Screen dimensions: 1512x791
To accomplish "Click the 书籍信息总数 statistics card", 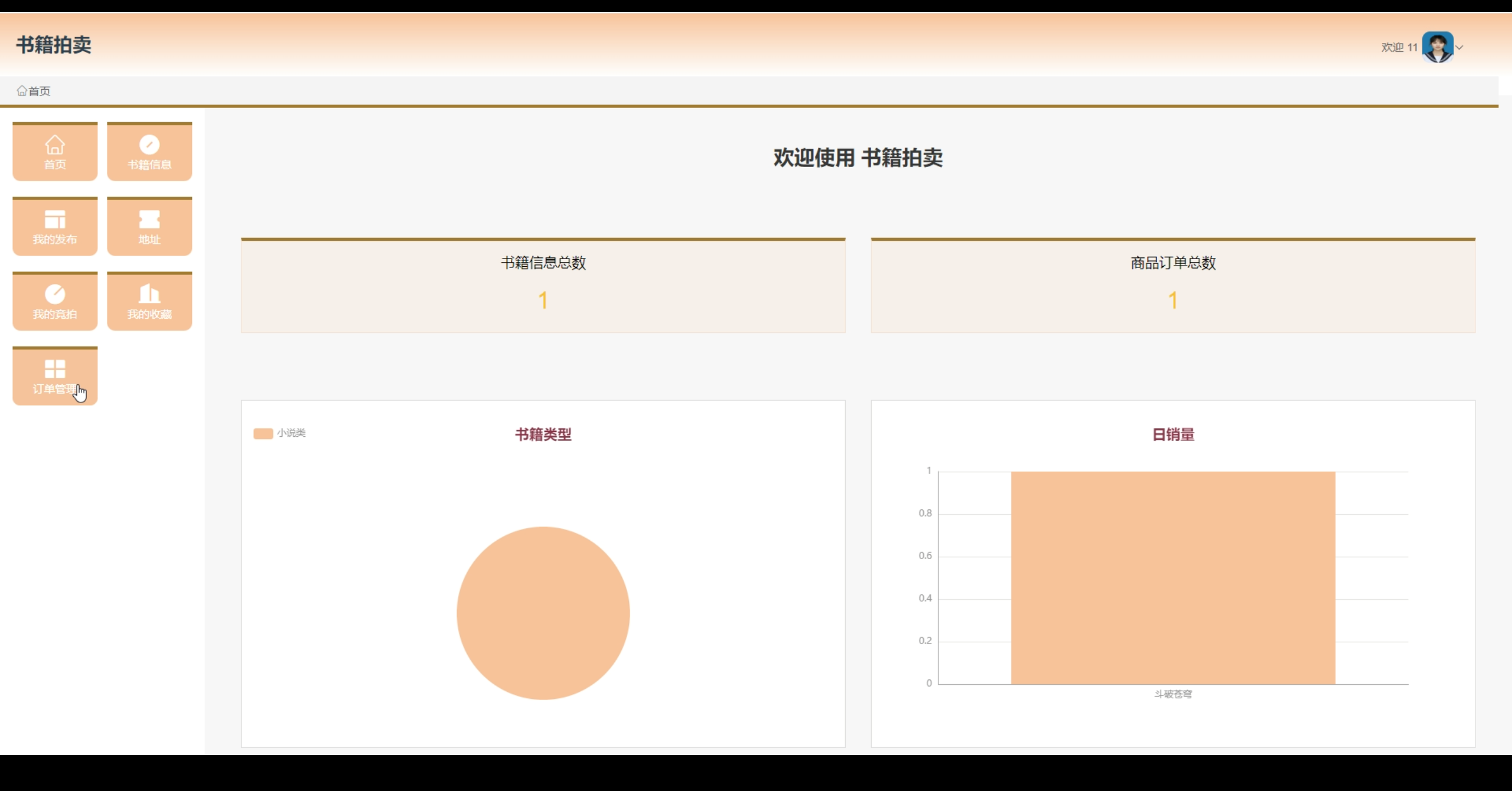I will point(543,286).
